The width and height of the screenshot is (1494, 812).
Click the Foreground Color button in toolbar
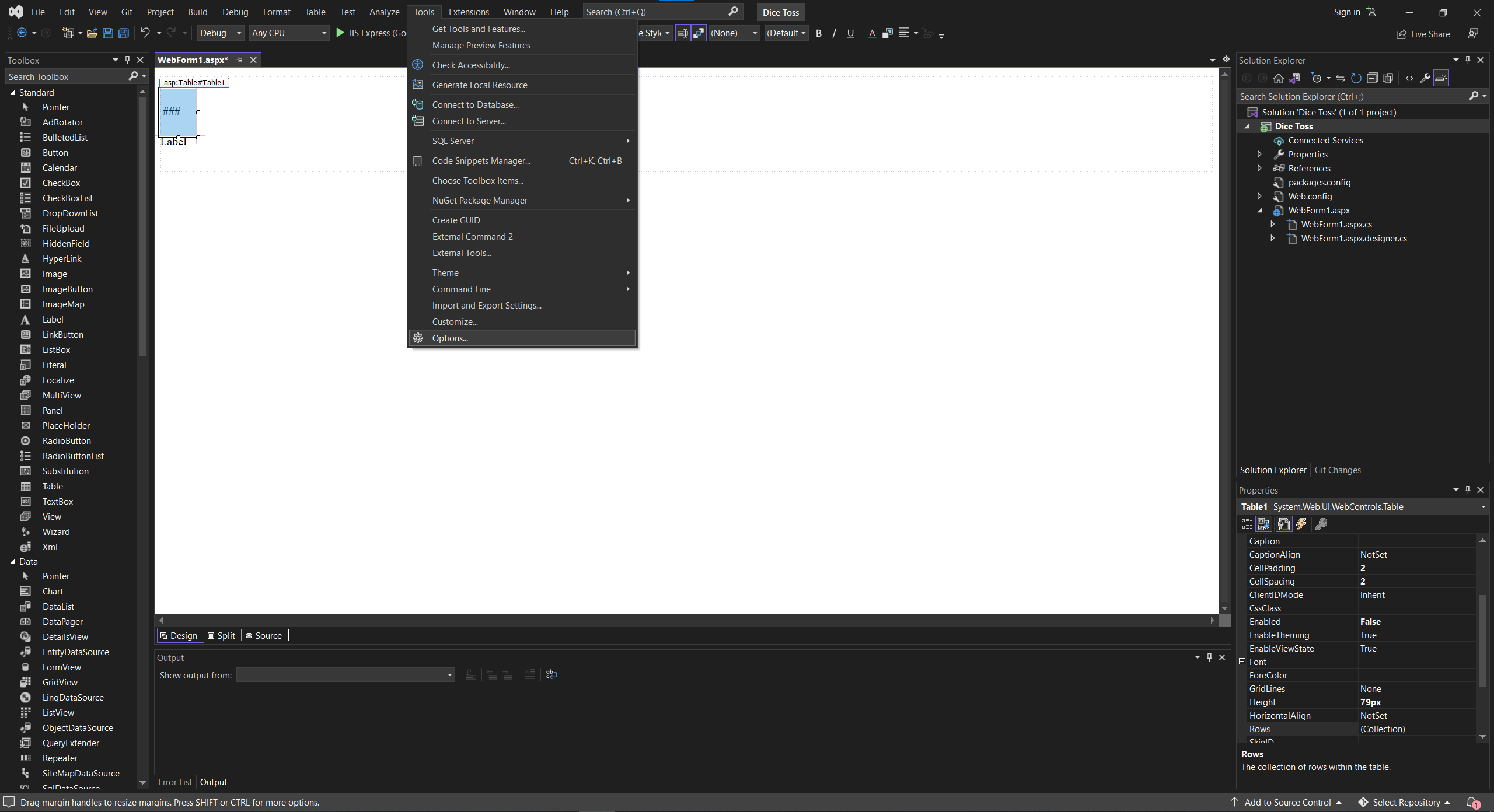coord(872,33)
